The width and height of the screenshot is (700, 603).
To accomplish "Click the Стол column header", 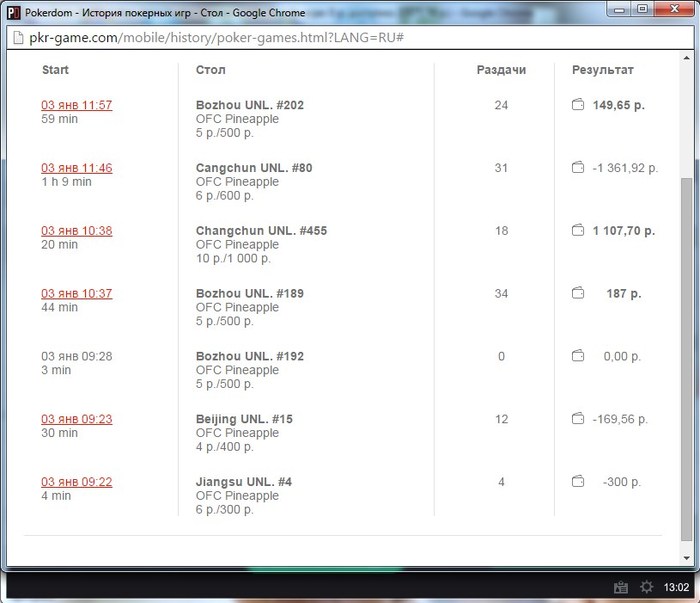I will [210, 70].
